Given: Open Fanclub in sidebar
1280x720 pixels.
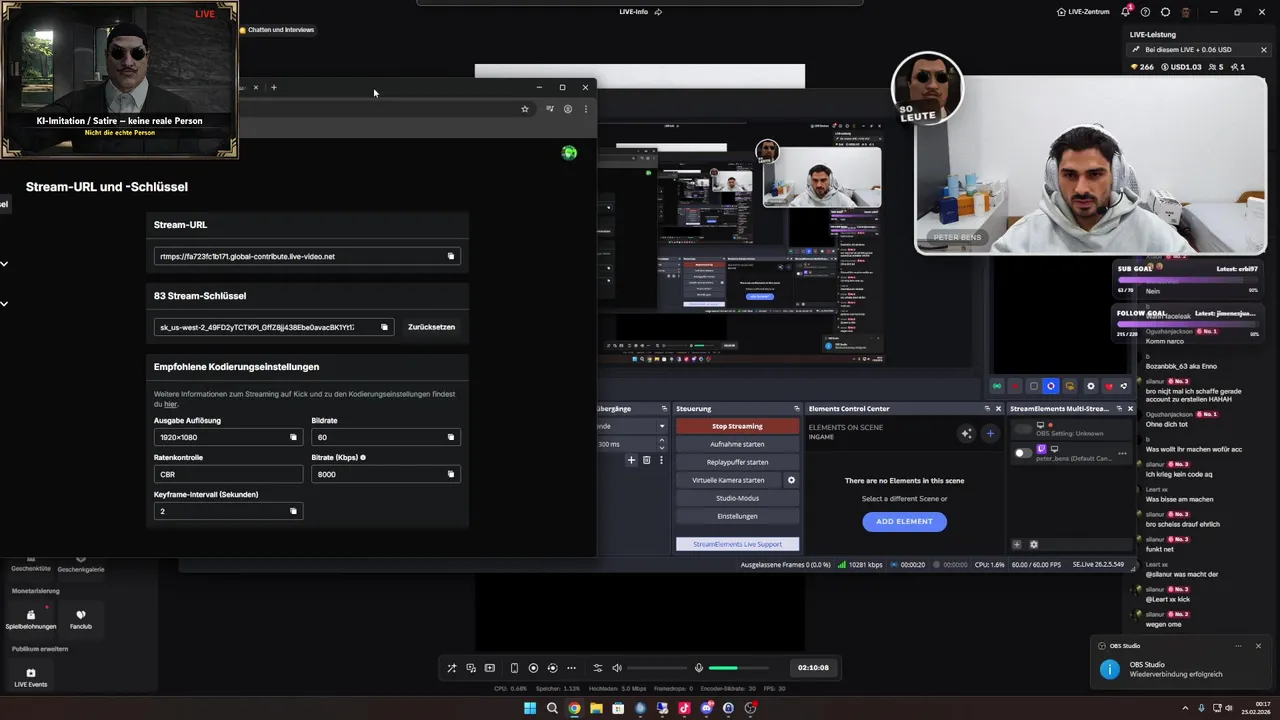Looking at the screenshot, I should 81,620.
